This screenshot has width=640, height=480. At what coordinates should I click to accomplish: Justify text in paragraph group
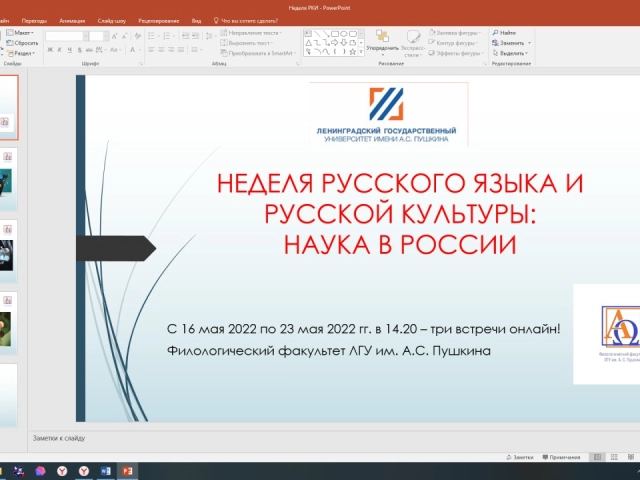pyautogui.click(x=181, y=50)
